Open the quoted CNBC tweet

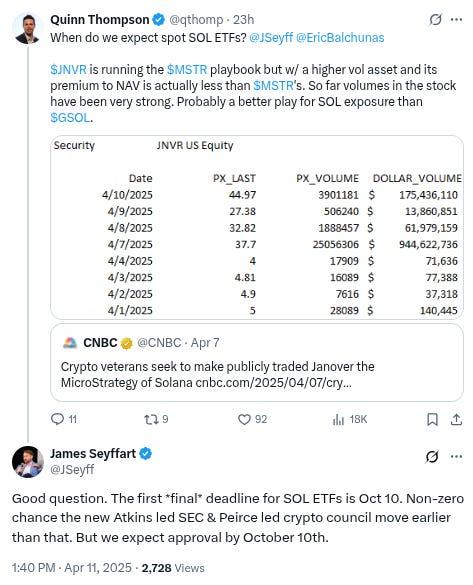(257, 362)
